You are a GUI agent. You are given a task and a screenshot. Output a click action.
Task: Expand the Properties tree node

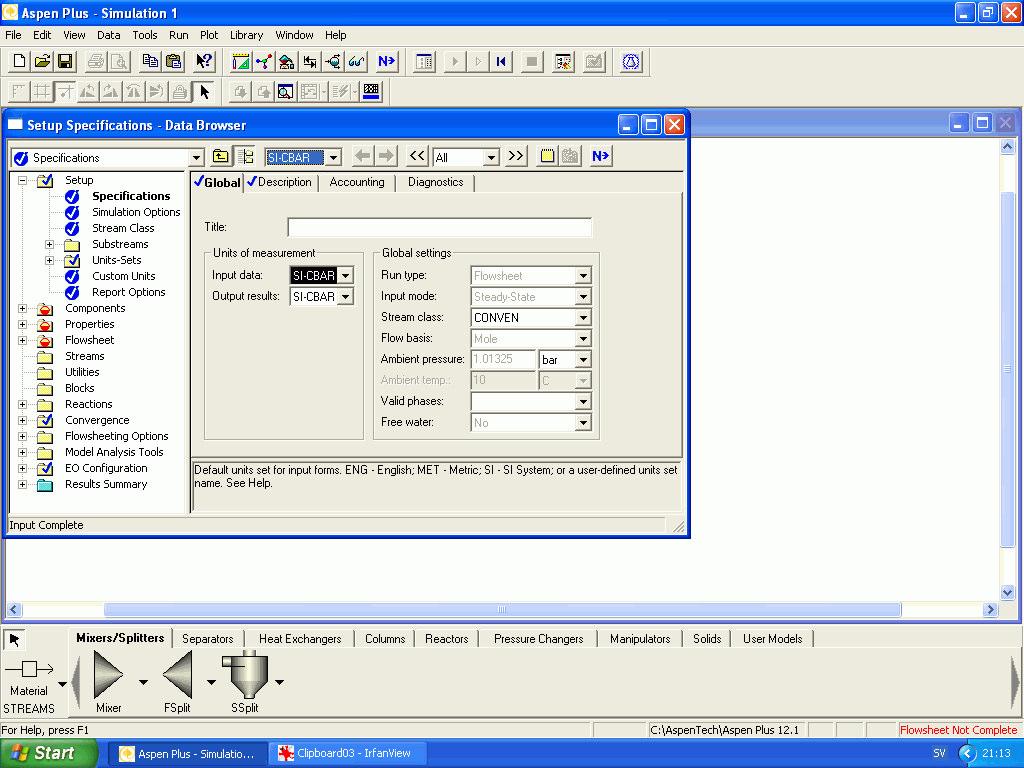[x=22, y=324]
